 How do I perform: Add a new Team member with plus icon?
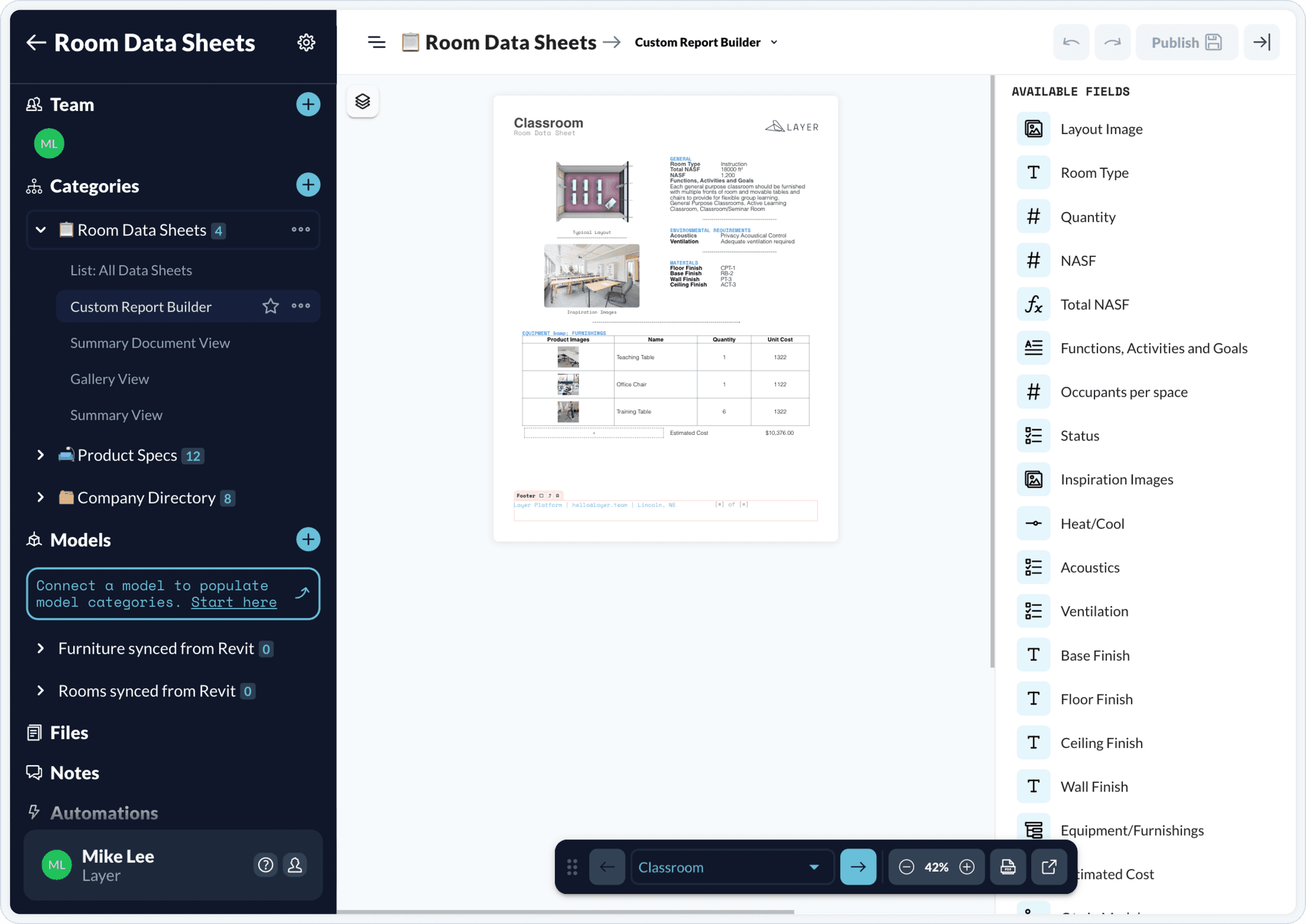tap(308, 104)
